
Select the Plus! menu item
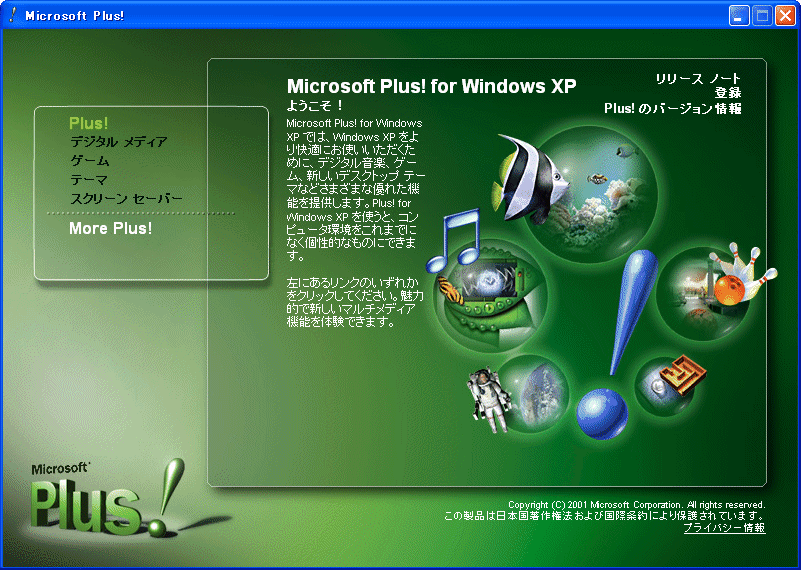[88, 123]
